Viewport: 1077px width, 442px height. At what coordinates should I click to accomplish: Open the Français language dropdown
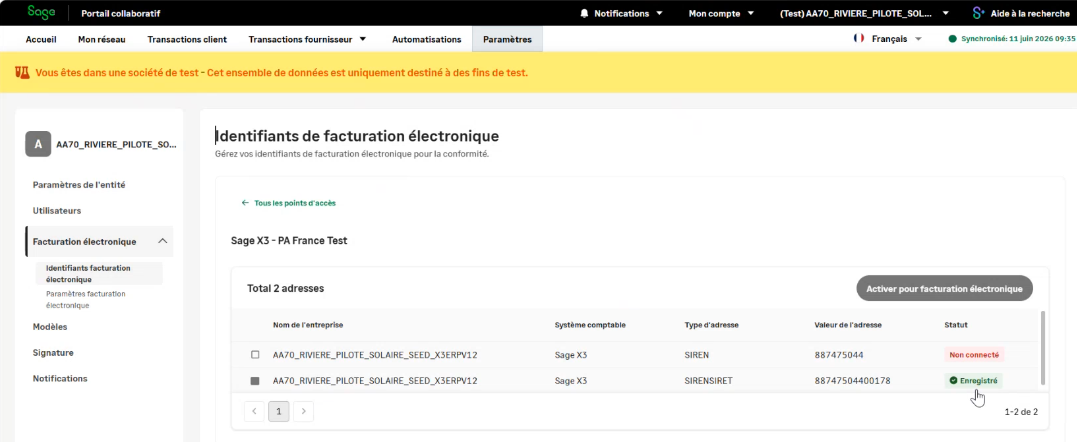click(x=896, y=39)
